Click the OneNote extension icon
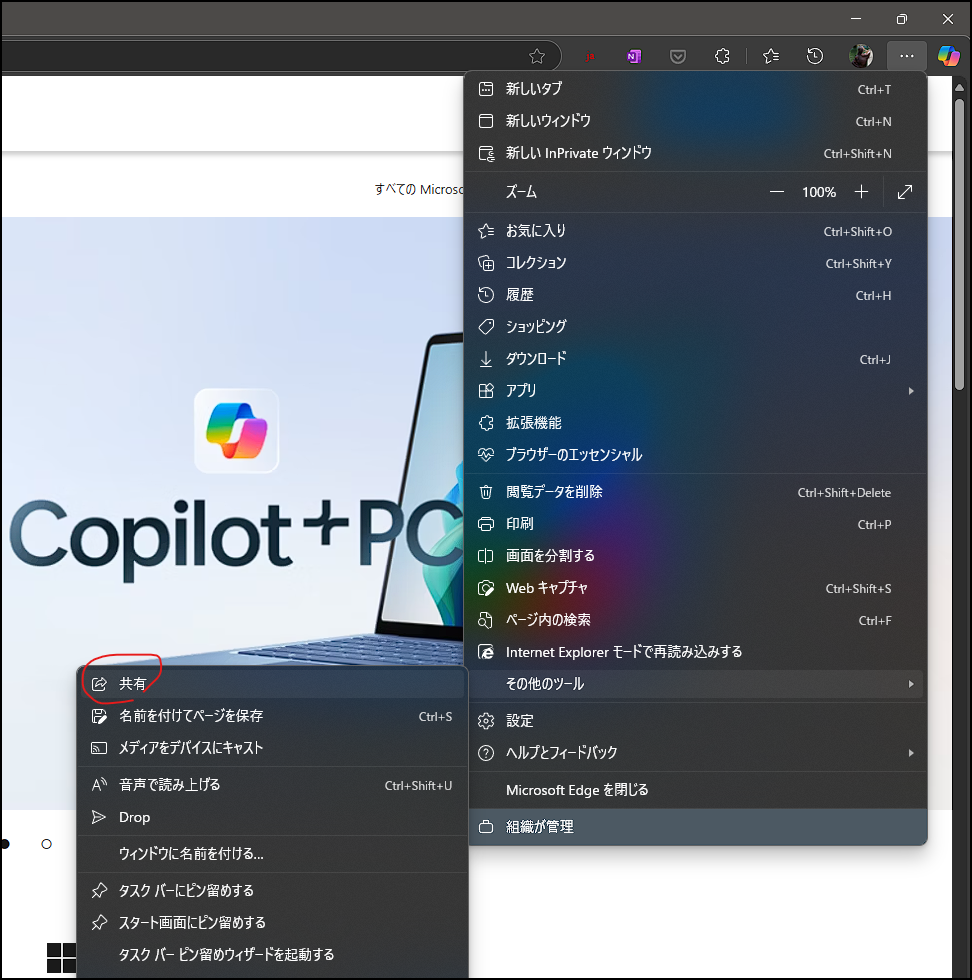 pyautogui.click(x=634, y=57)
